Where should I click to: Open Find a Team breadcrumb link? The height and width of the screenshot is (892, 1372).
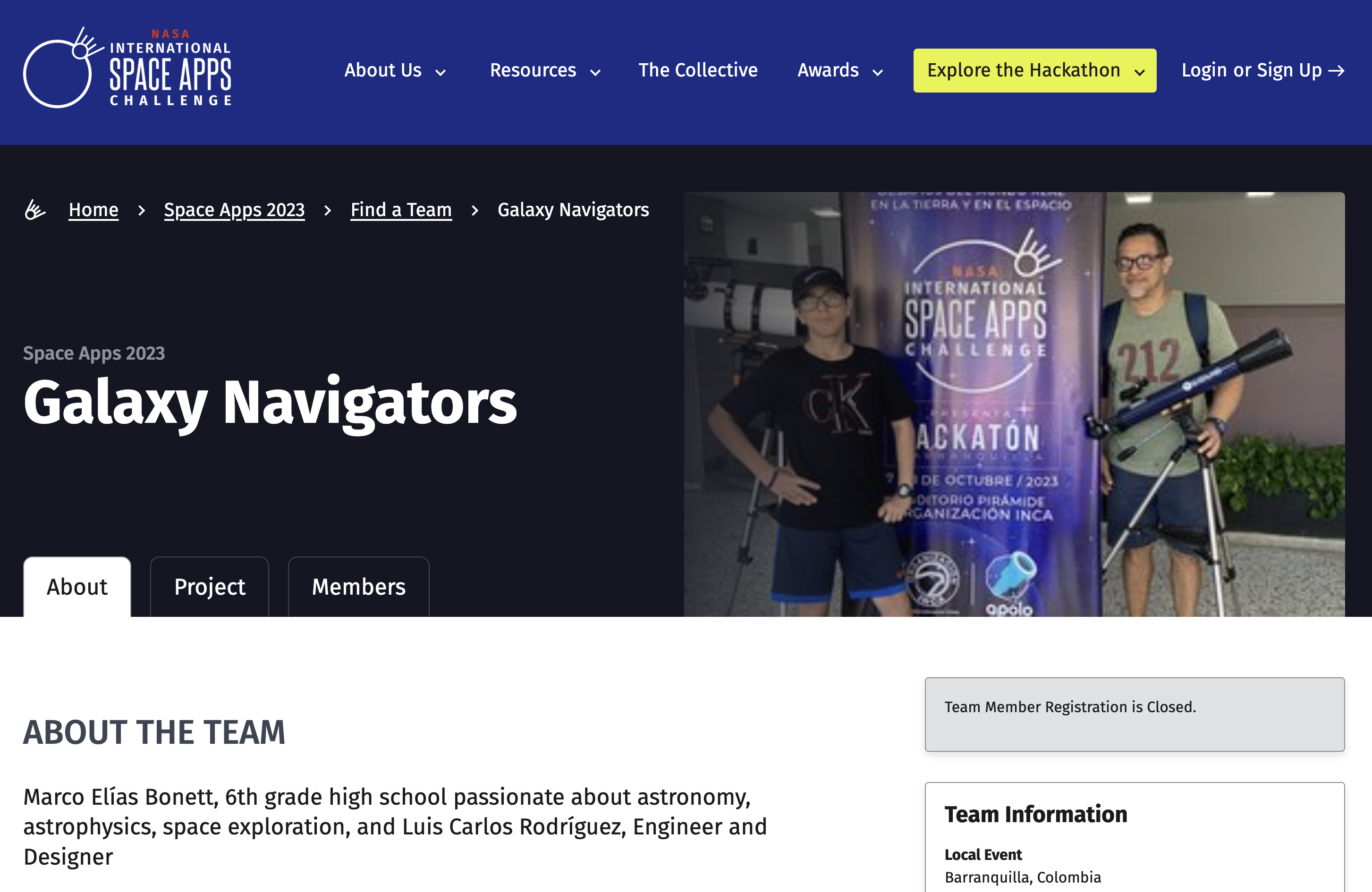click(401, 210)
